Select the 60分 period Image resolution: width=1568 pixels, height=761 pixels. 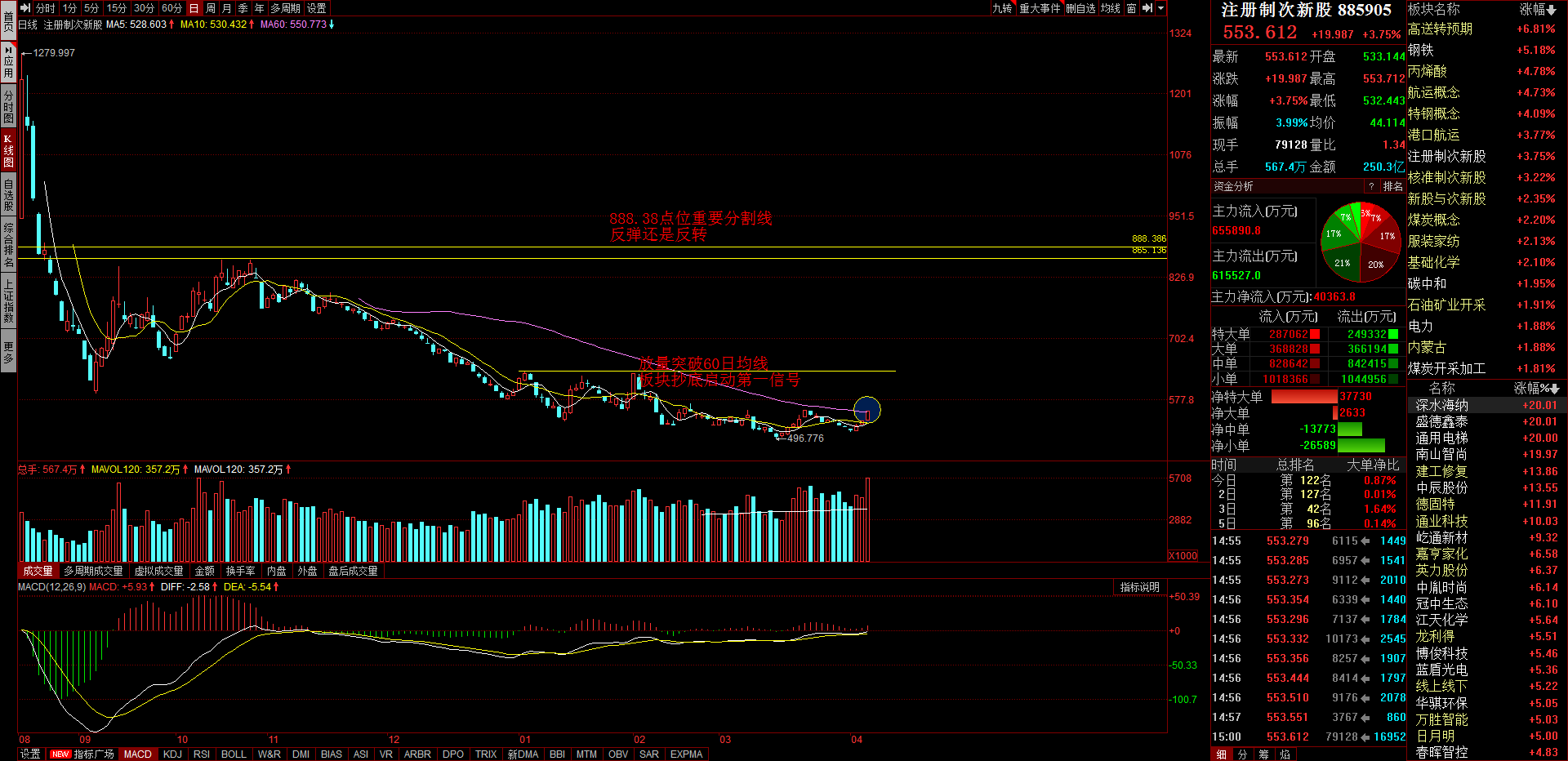(172, 8)
